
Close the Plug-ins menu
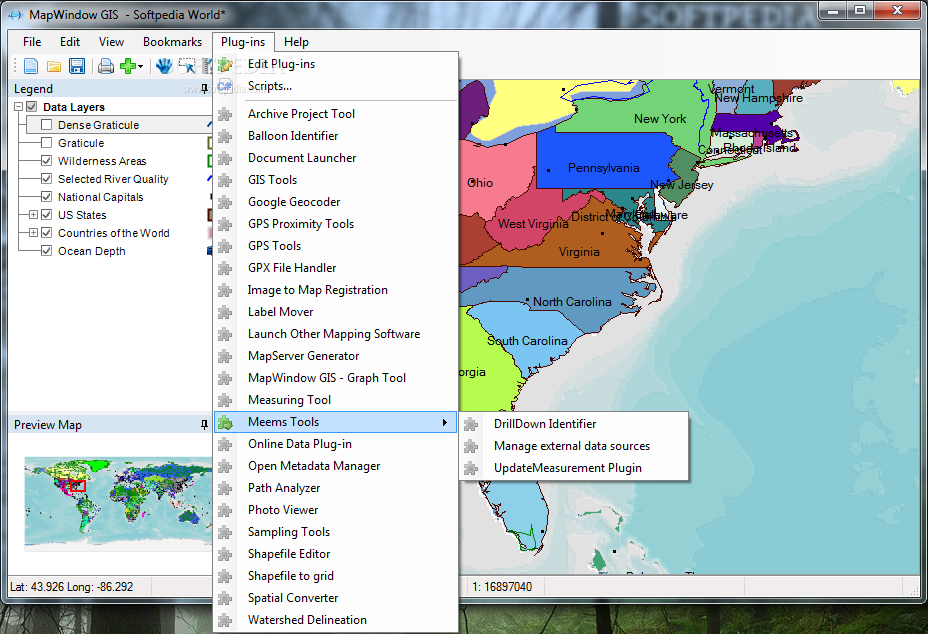pos(243,42)
